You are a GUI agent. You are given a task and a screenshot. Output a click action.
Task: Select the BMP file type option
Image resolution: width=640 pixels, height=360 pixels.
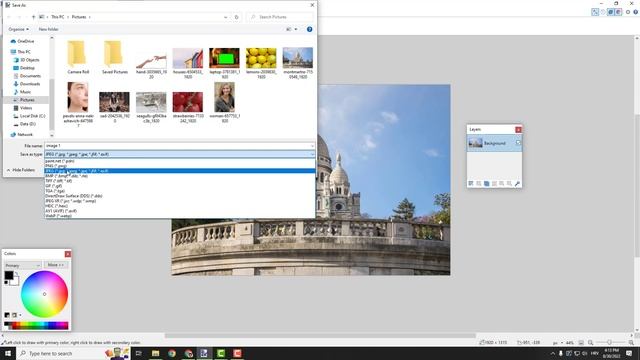tap(180, 176)
